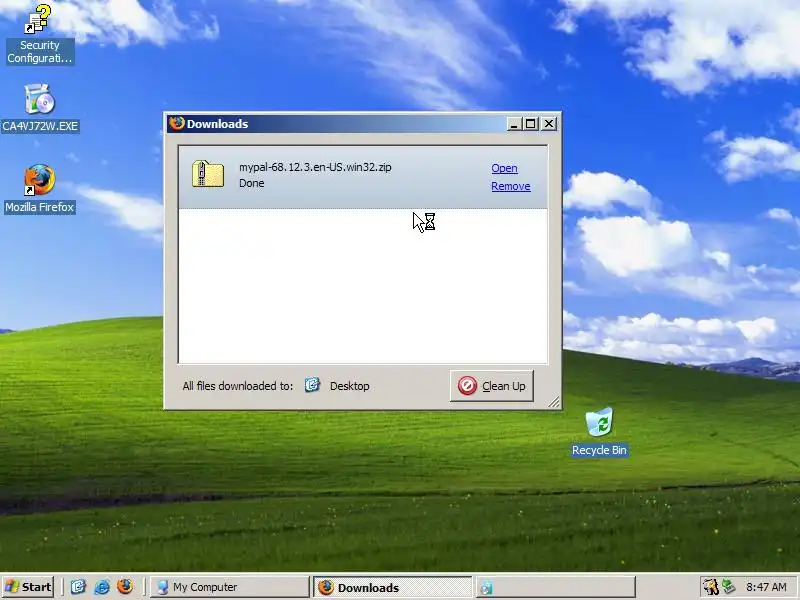This screenshot has width=800, height=600.
Task: Click the Firefox icon in Downloads title bar
Action: [177, 123]
